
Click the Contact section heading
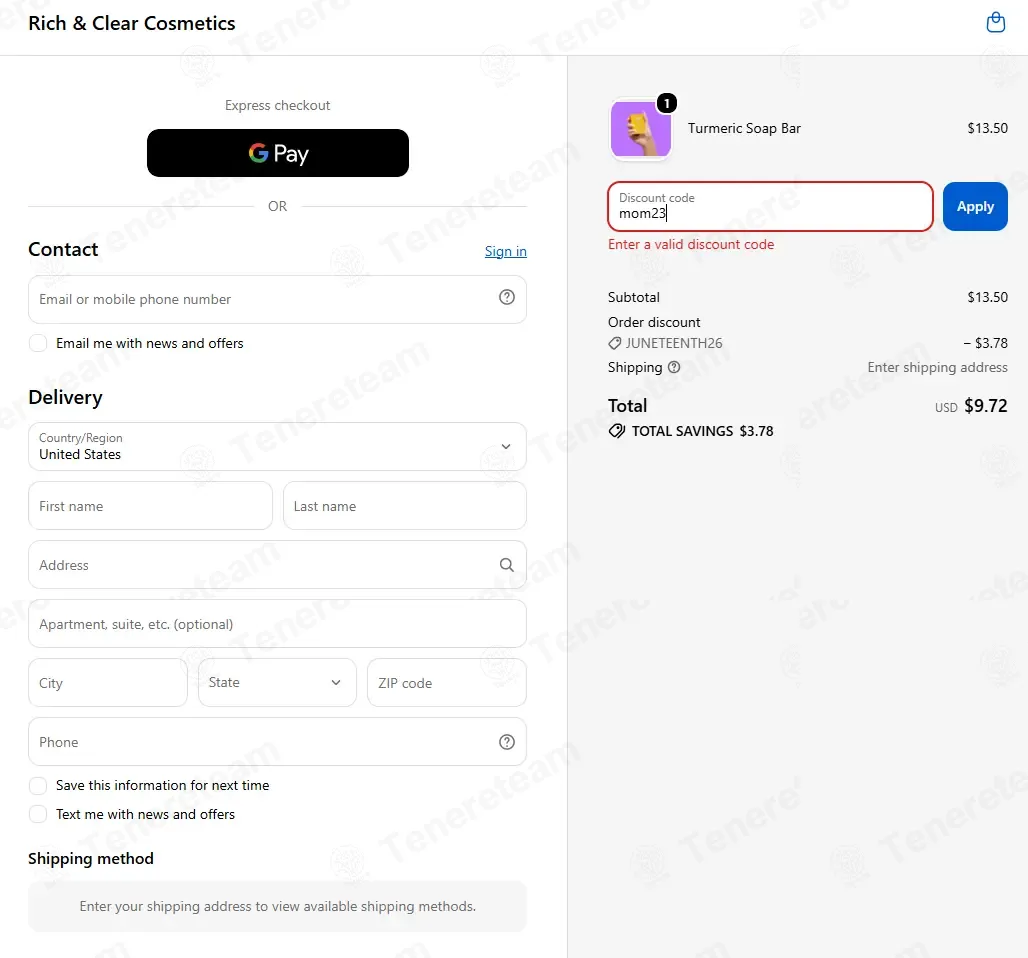63,249
